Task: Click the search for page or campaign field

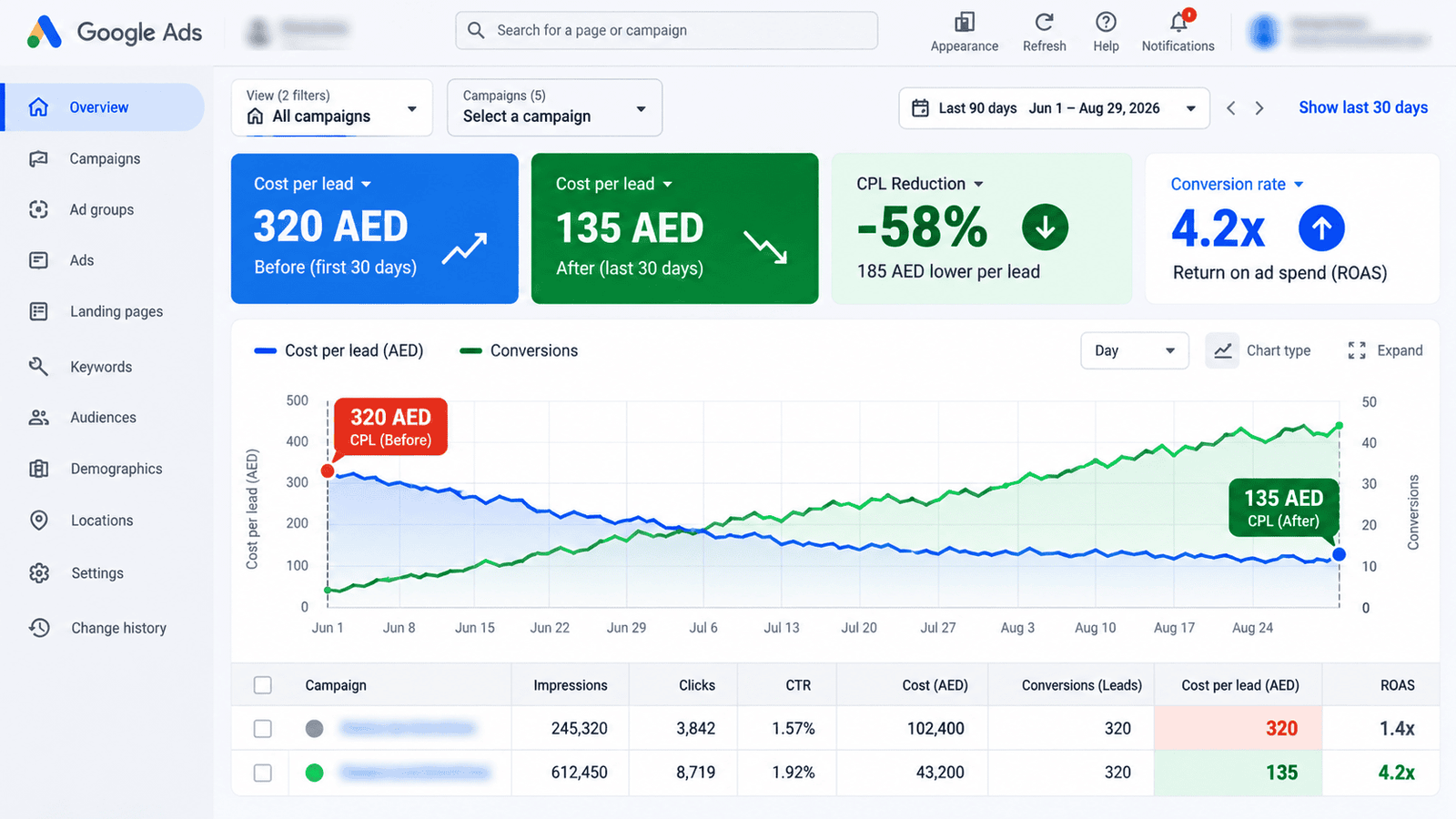Action: [x=667, y=30]
